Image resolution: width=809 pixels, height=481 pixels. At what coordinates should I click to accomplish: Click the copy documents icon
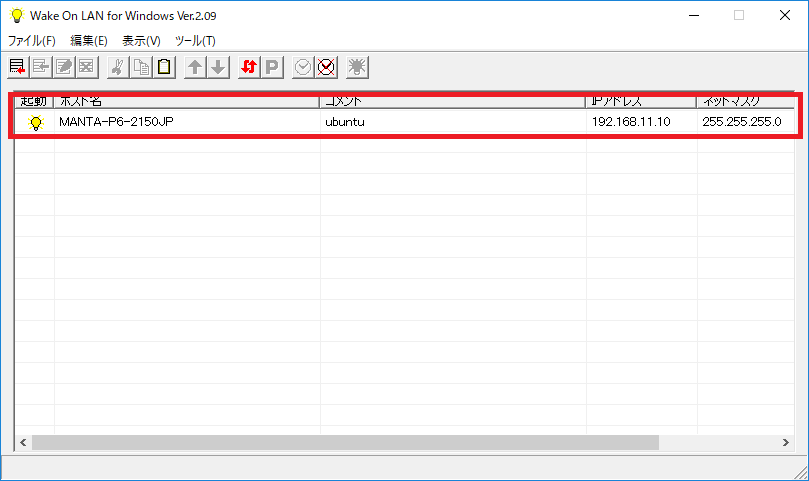pyautogui.click(x=141, y=67)
